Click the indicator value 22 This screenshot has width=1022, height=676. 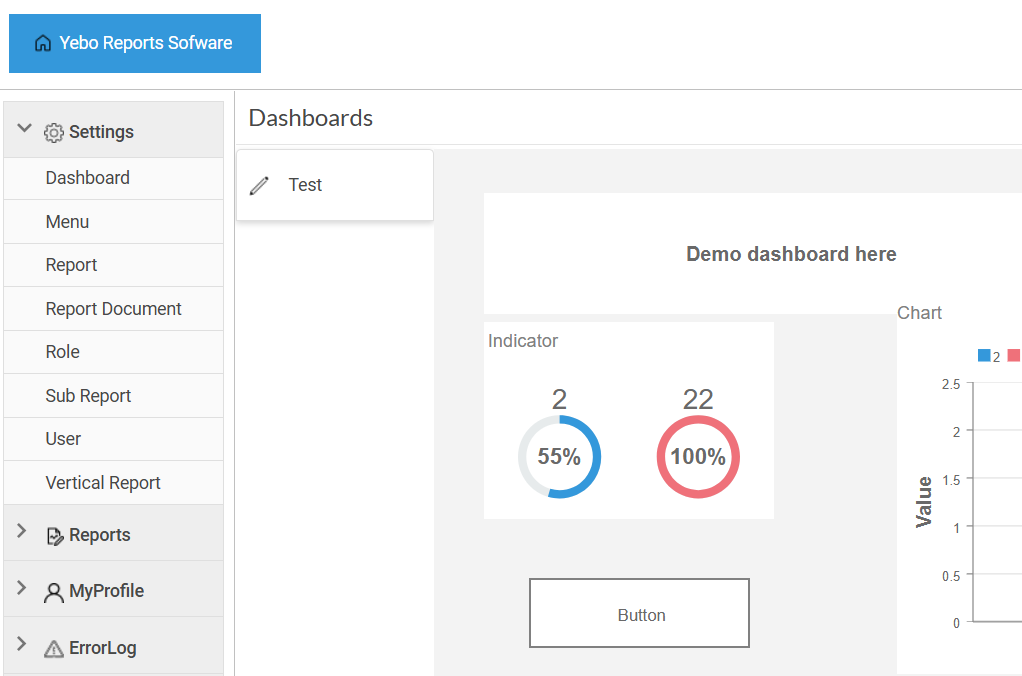[x=698, y=400]
